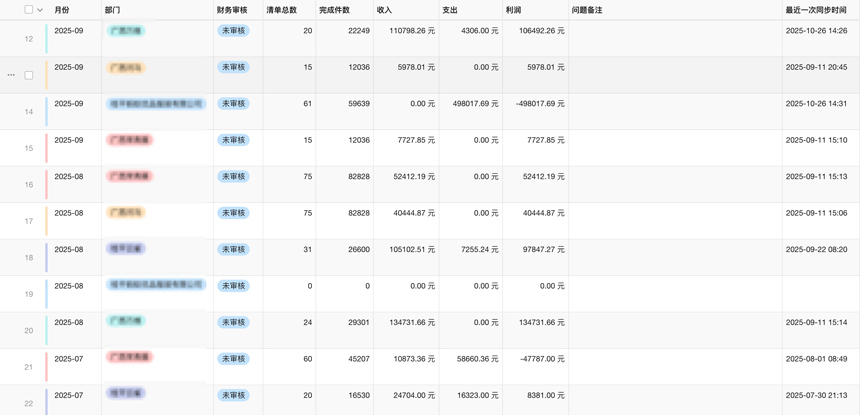This screenshot has height=415, width=860.
Task: Select row number 17
Action: pos(29,221)
